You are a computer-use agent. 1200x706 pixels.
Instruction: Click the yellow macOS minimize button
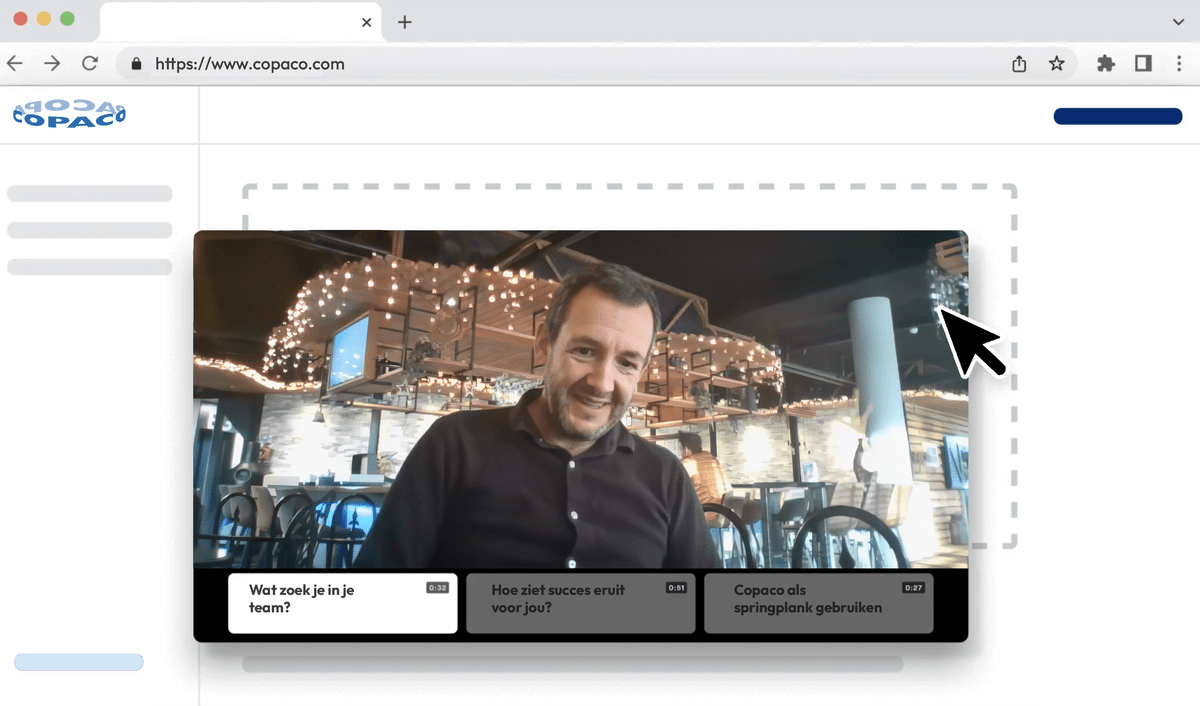pyautogui.click(x=43, y=19)
